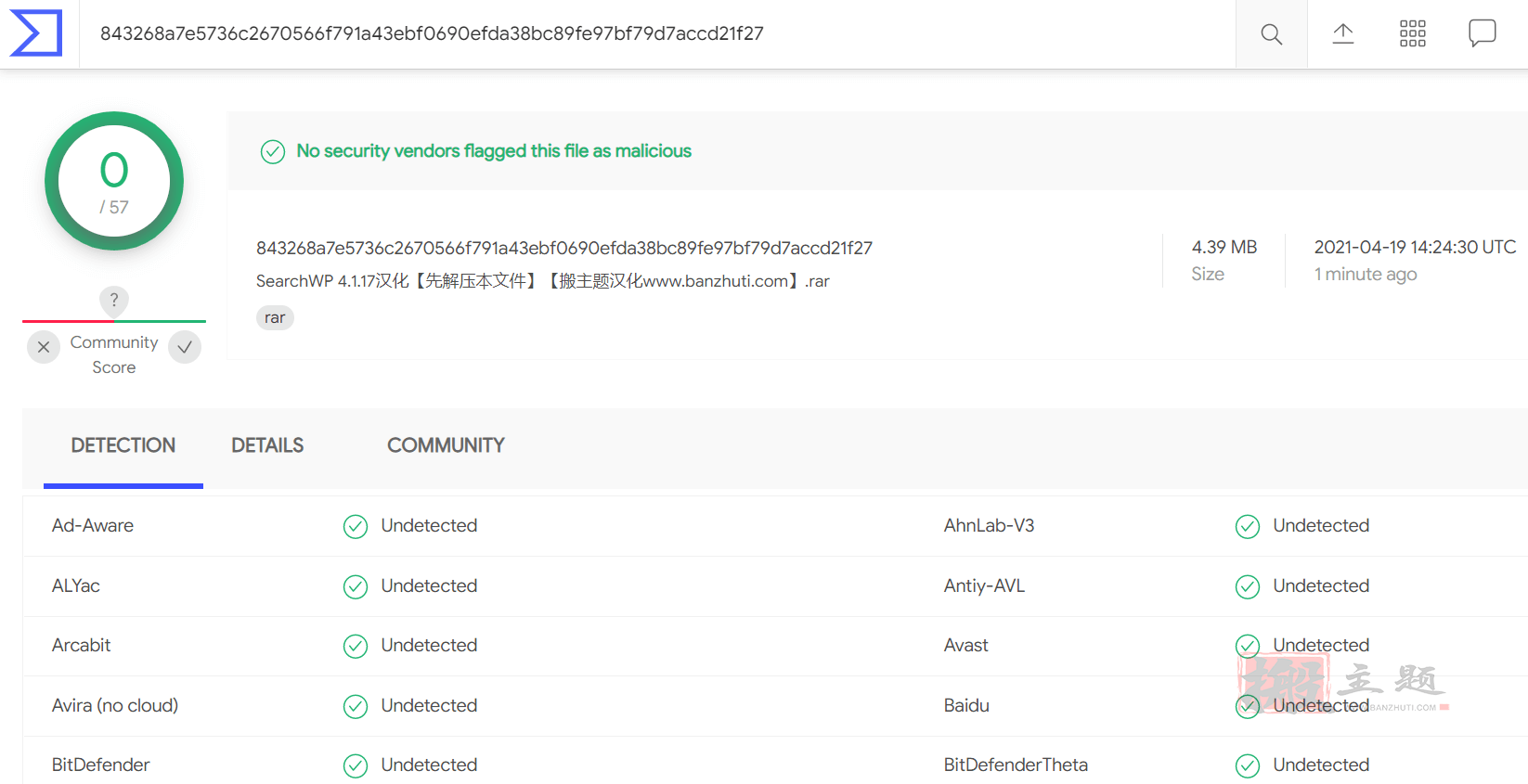
Task: Open the upload file icon
Action: pyautogui.click(x=1343, y=34)
